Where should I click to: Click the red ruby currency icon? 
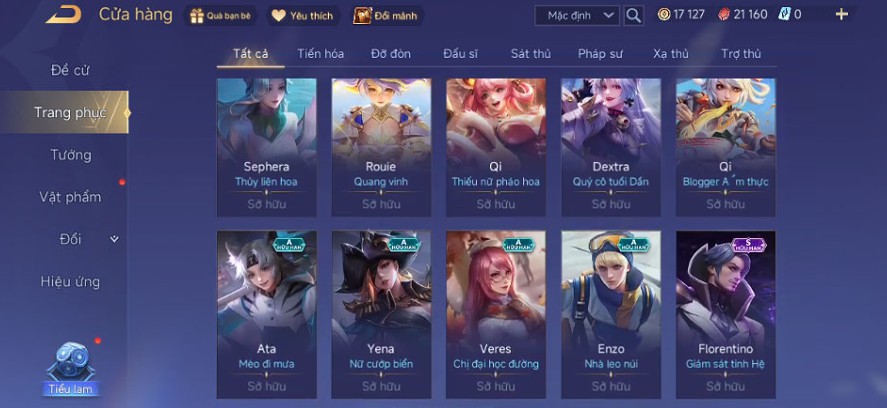click(x=724, y=15)
